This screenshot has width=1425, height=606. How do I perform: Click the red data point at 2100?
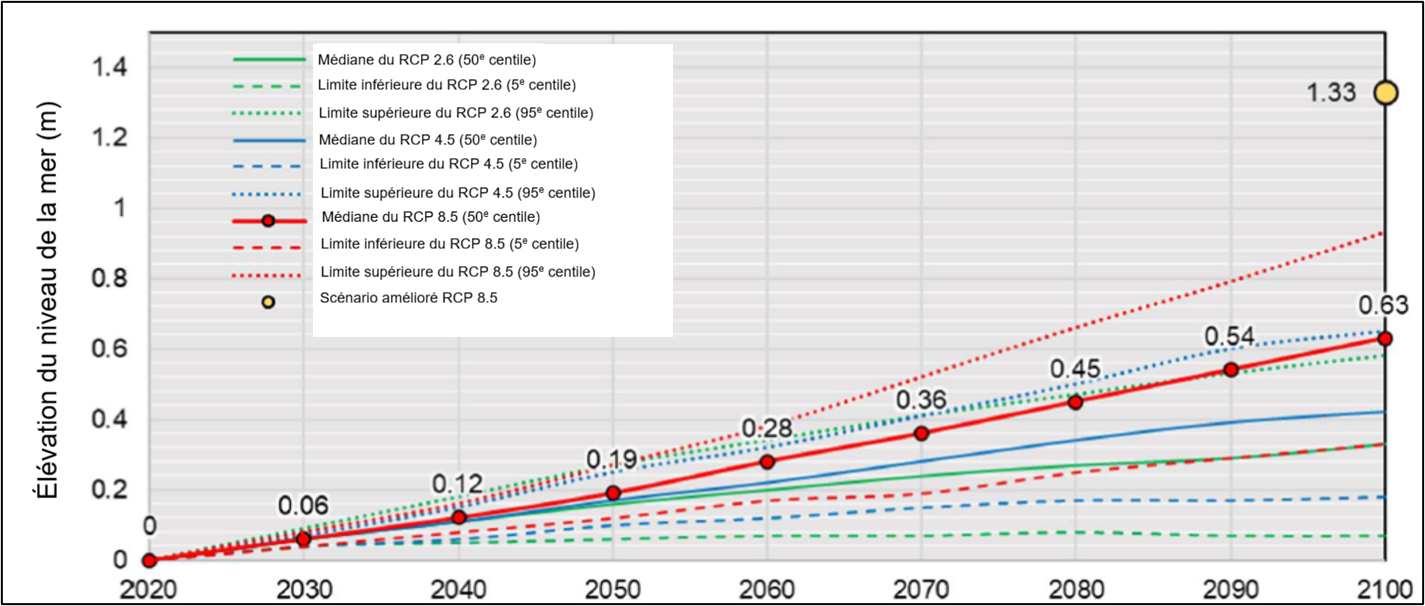[1385, 339]
